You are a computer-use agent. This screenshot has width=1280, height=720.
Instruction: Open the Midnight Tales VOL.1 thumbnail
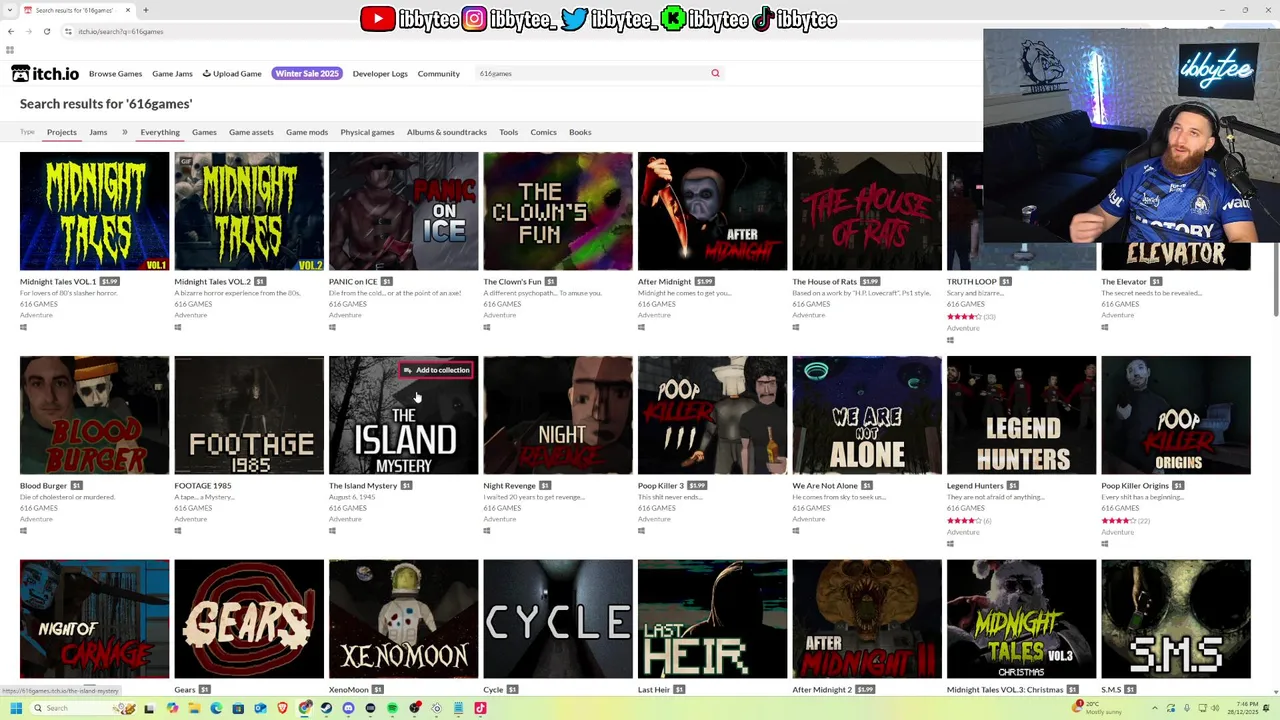point(94,211)
